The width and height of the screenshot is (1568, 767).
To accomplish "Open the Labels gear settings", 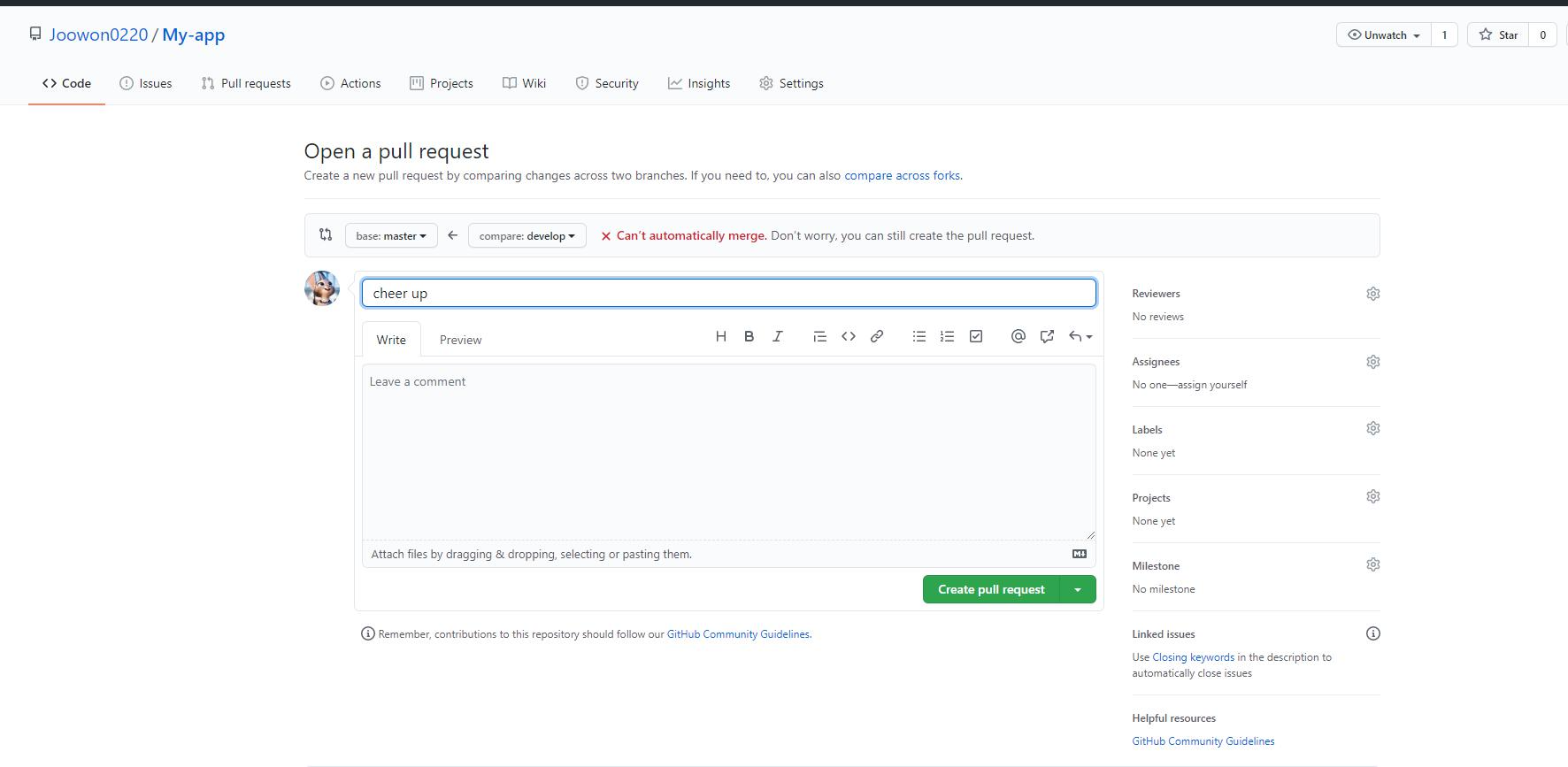I will [x=1373, y=428].
